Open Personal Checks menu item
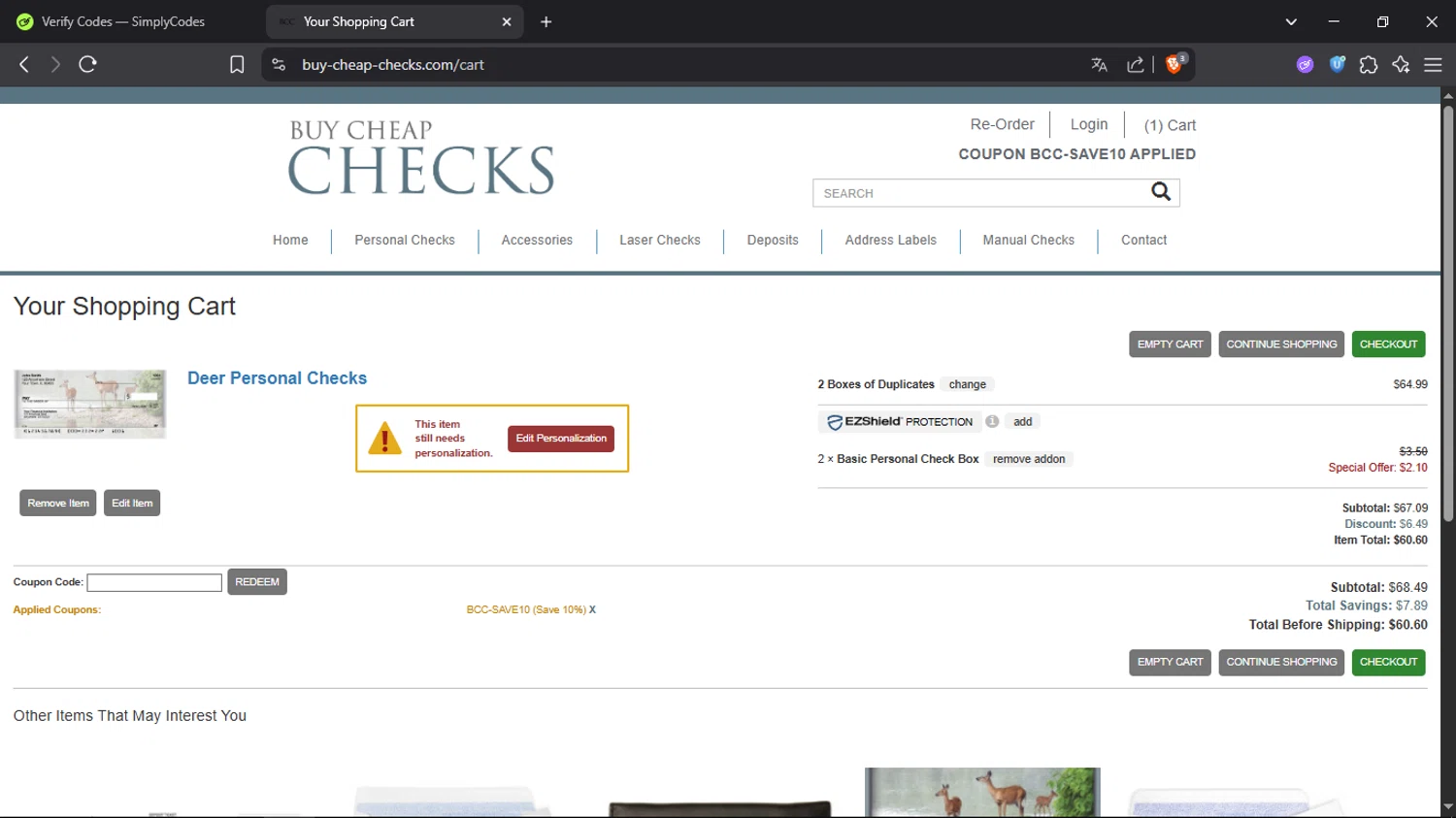1456x818 pixels. (405, 240)
